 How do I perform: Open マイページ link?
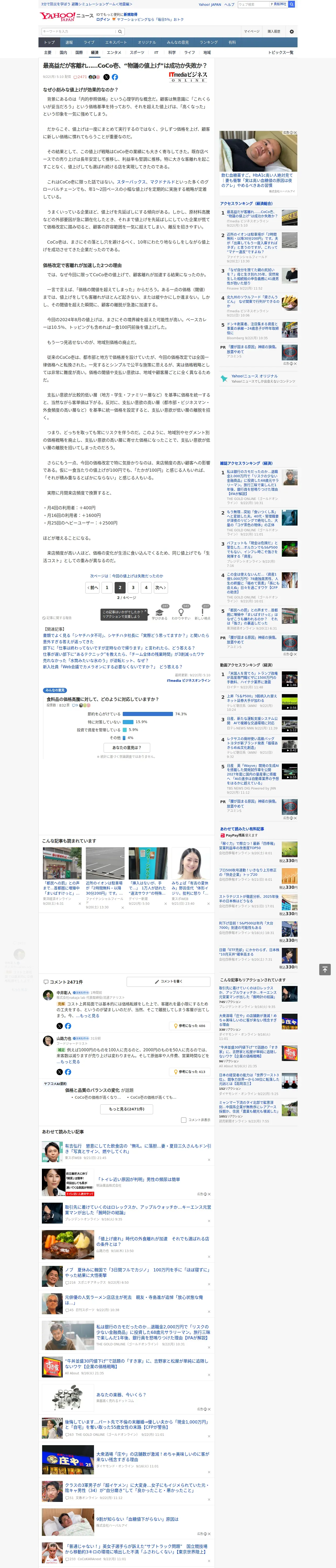coord(252,31)
